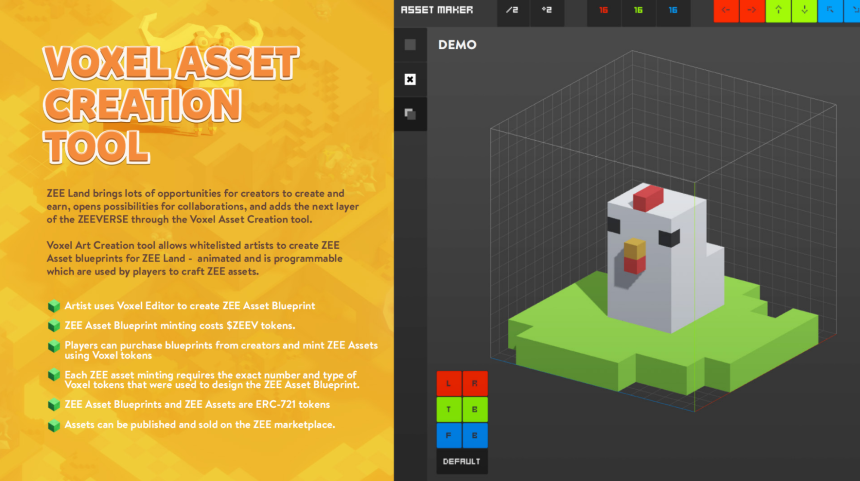Click the 'VOXEL ASSET CREATION TOOL' heading
Viewport: 860px width, 481px height.
pos(171,105)
